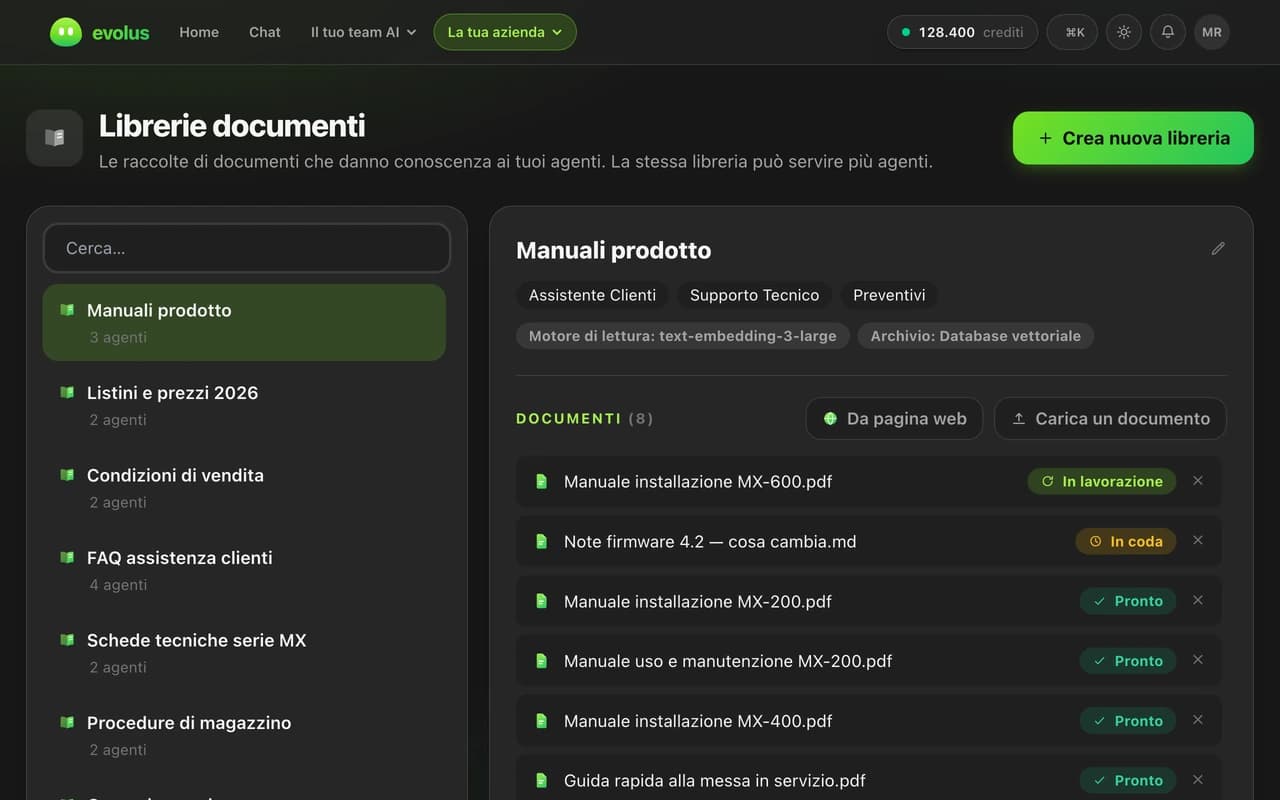This screenshot has width=1280, height=800.
Task: Open the Condizioni di vendita library
Action: click(x=244, y=487)
